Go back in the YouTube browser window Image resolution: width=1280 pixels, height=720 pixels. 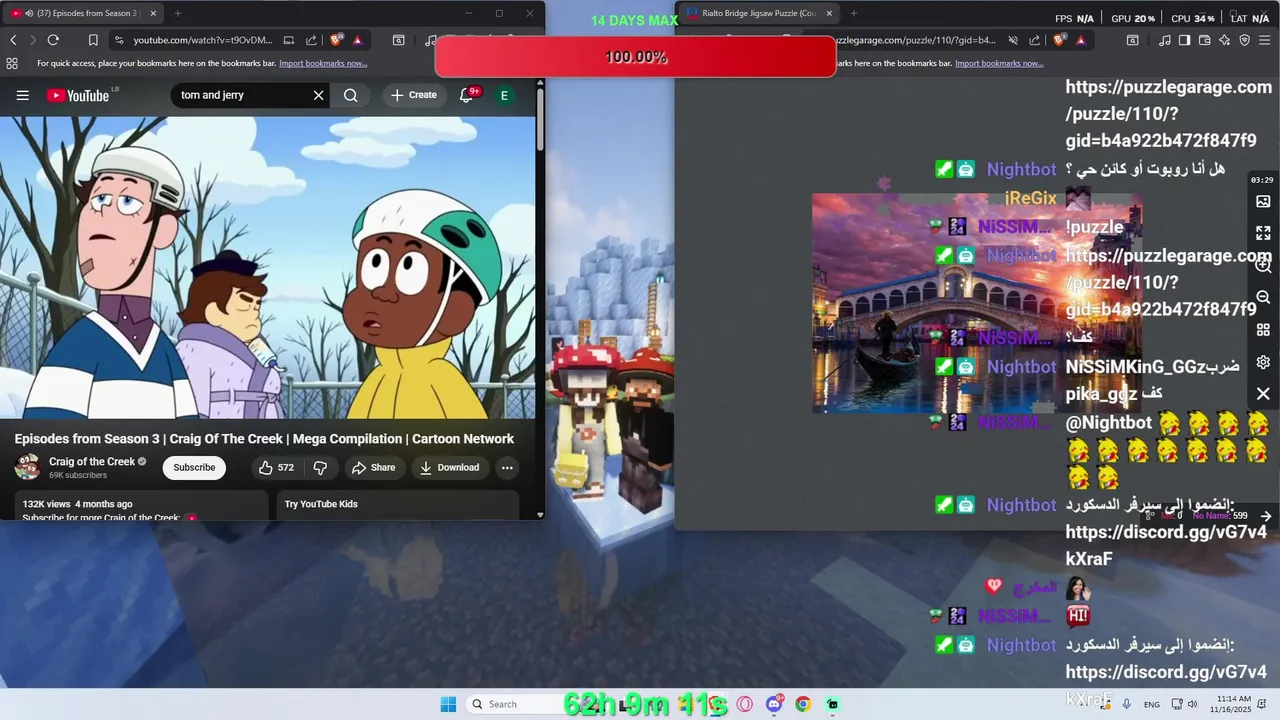[13, 40]
